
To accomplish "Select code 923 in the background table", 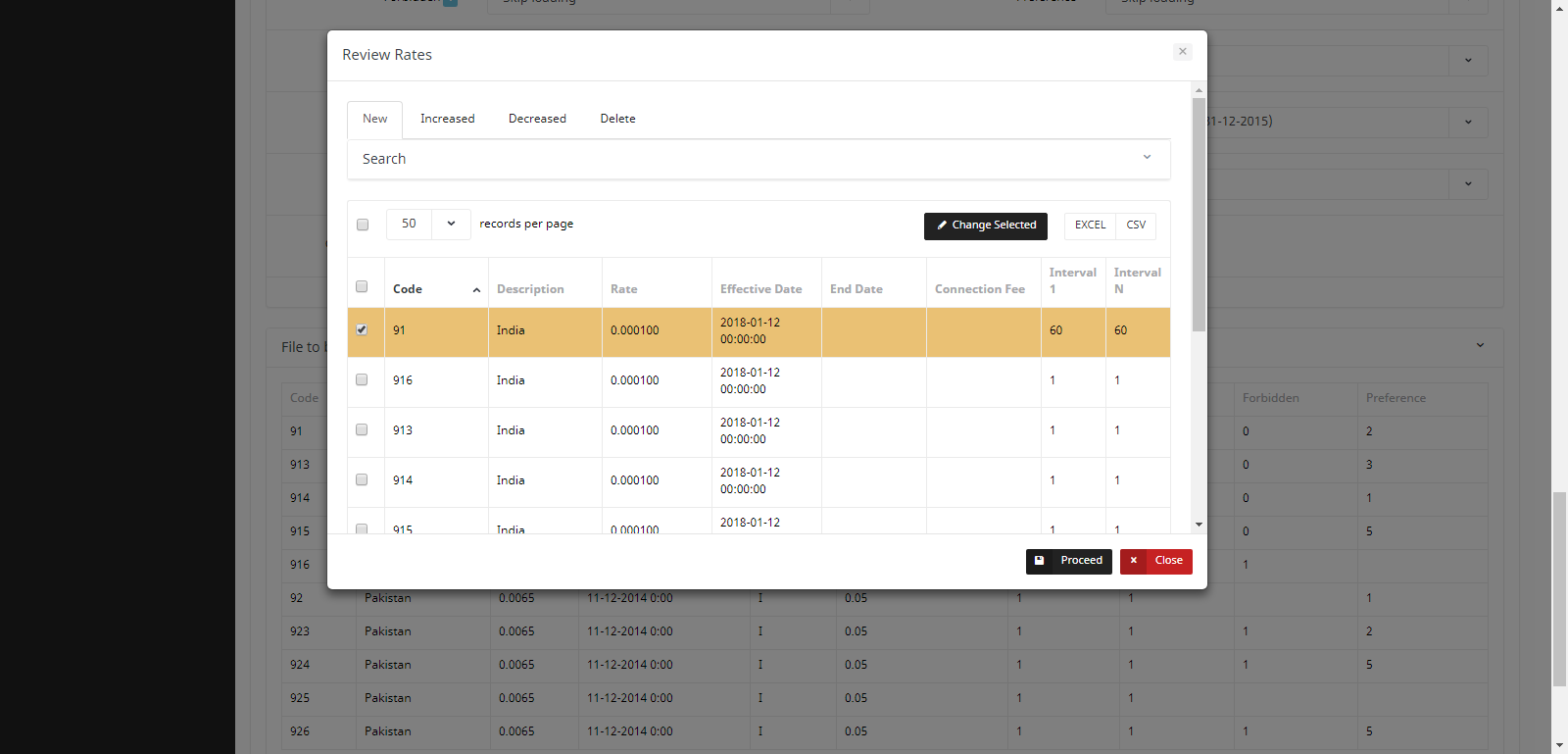I will click(300, 631).
